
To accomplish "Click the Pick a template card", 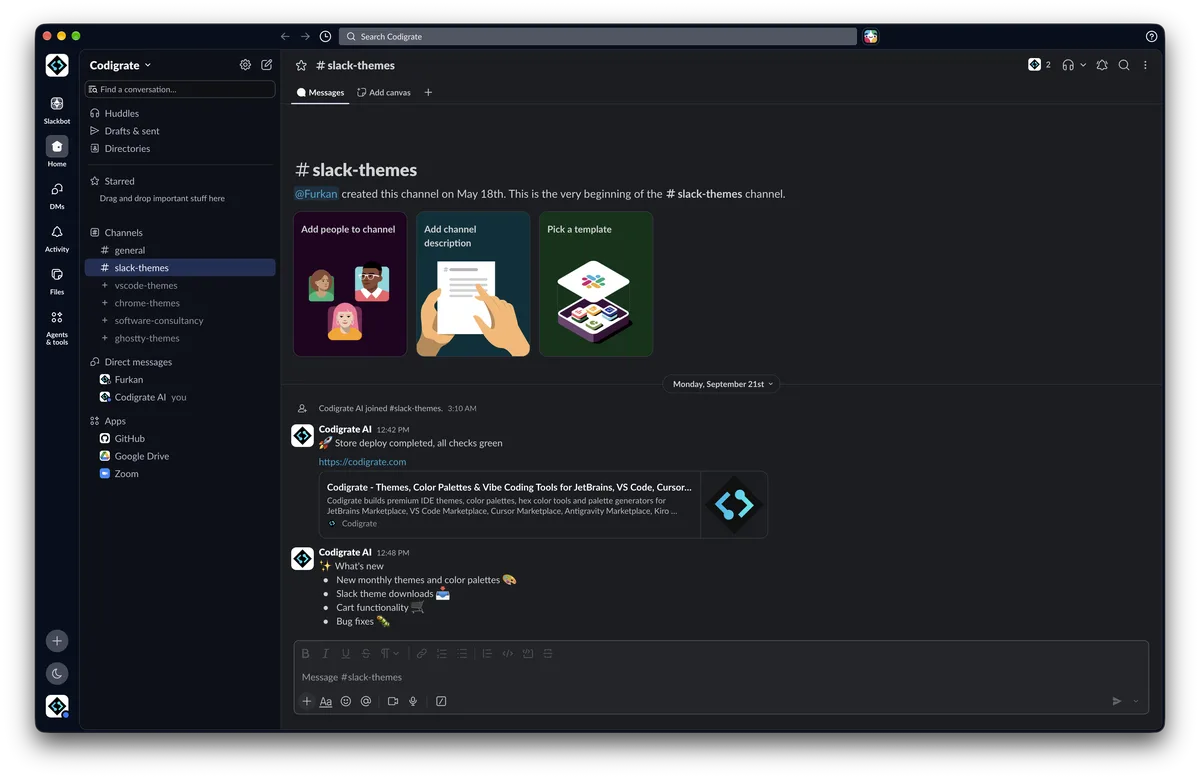I will 596,284.
